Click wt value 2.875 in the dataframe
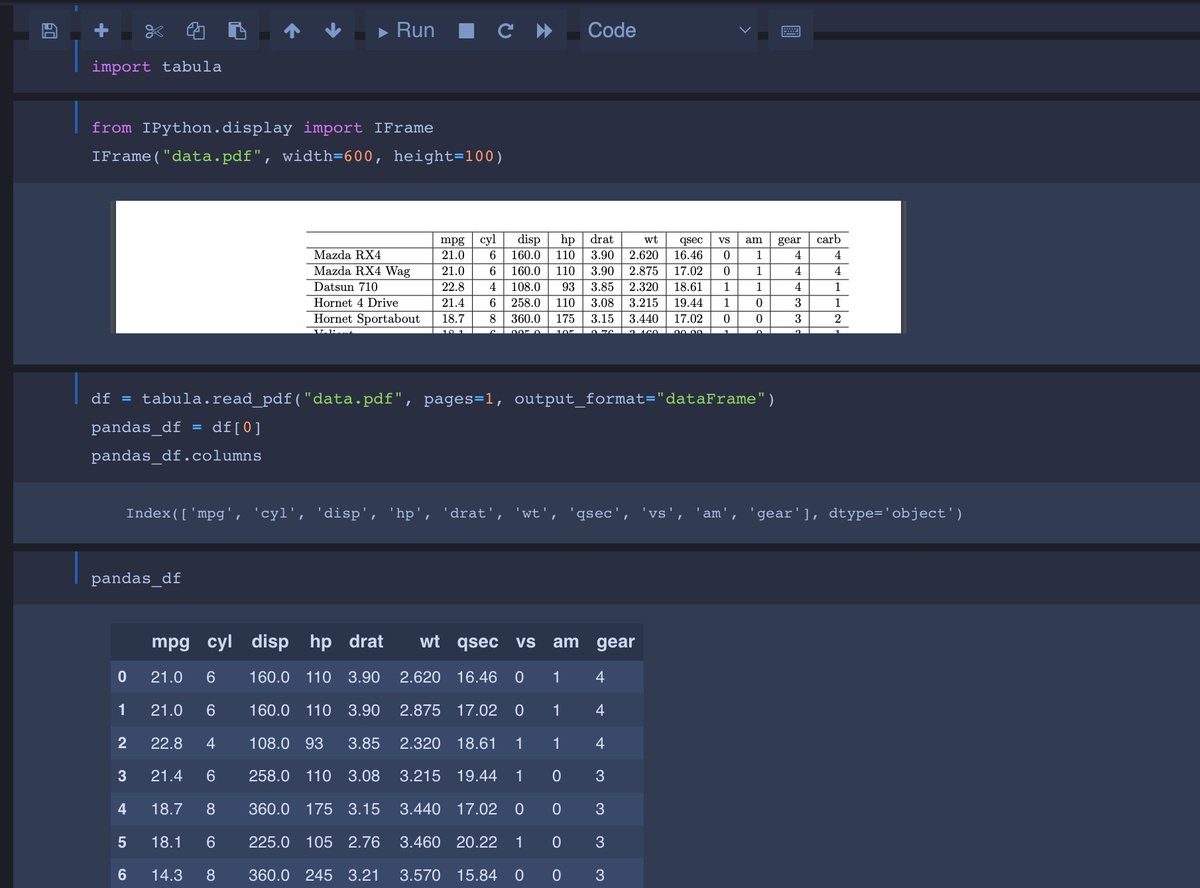 [x=420, y=710]
